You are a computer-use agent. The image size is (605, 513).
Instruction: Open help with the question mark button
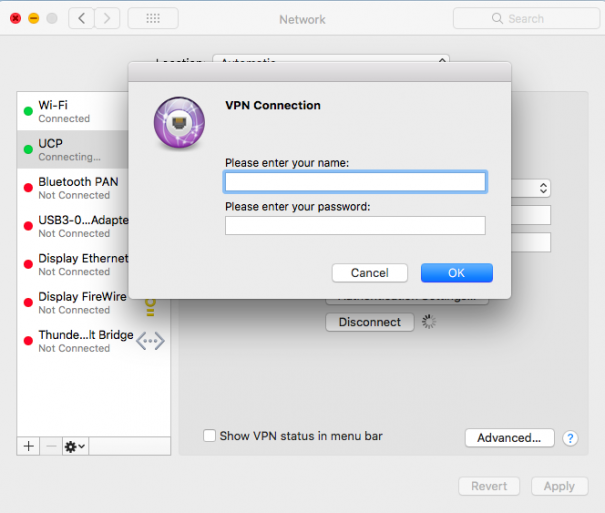coord(570,438)
